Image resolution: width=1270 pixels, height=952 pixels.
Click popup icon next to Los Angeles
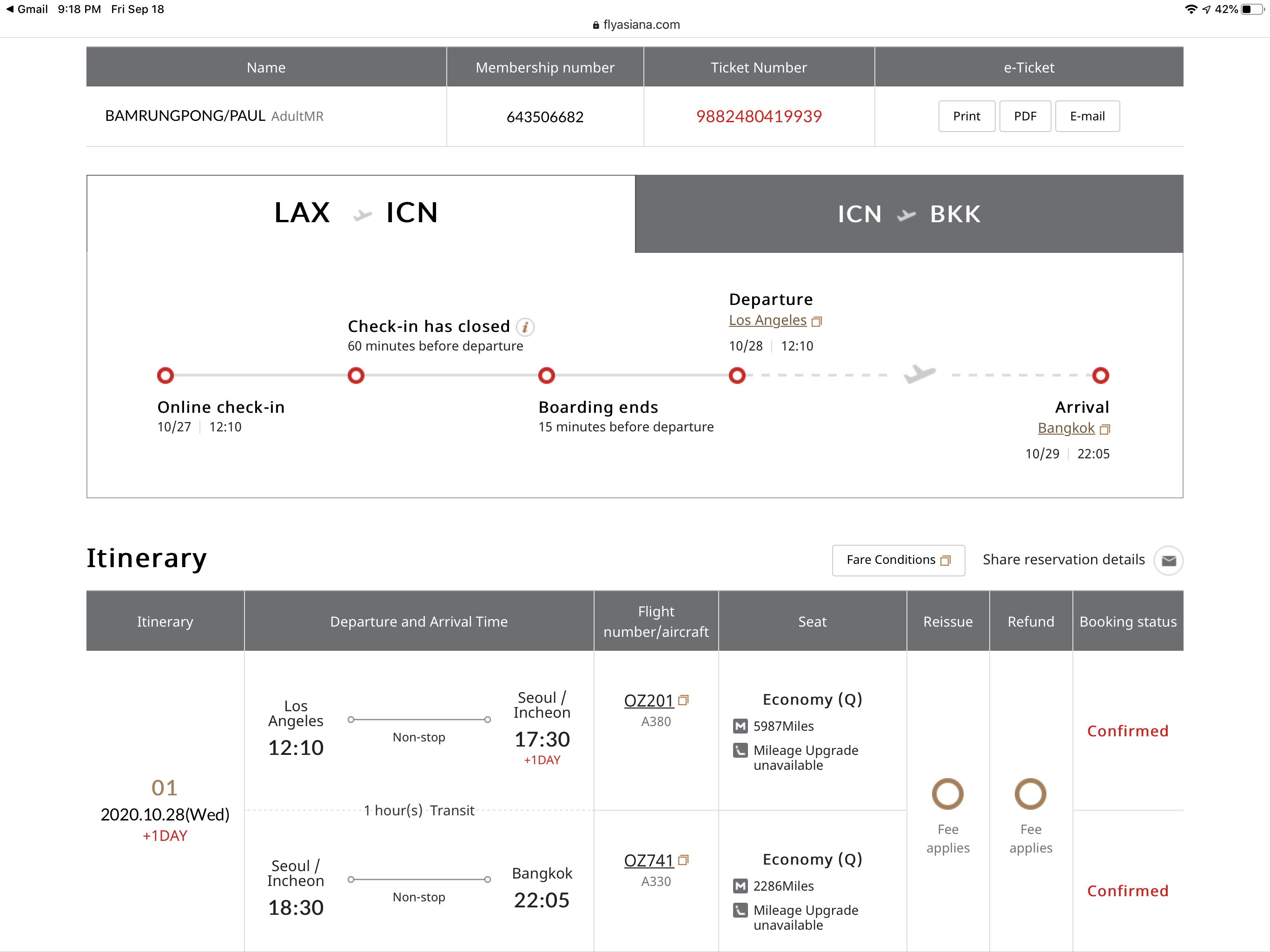pos(816,321)
